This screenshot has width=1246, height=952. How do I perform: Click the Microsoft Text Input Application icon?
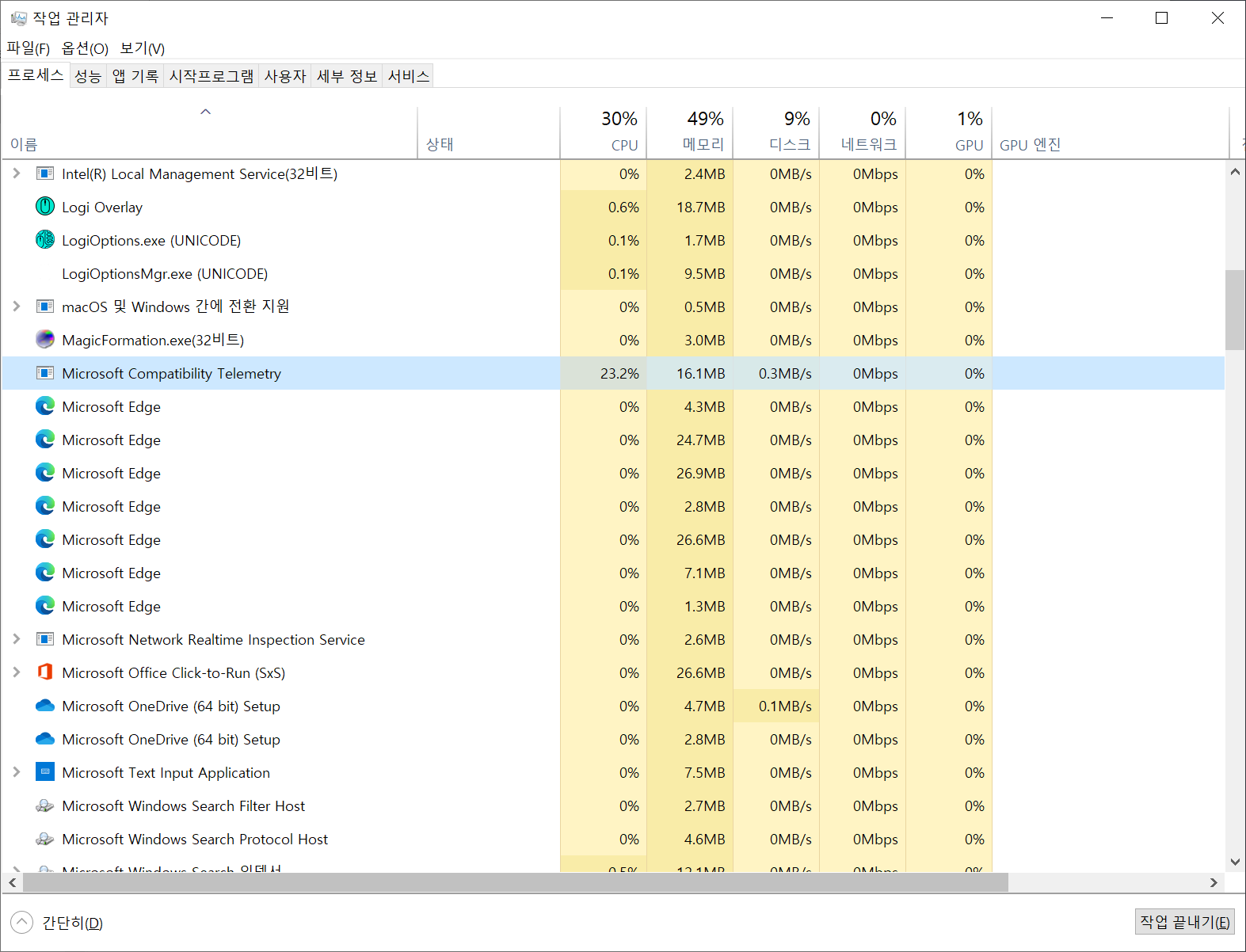point(45,772)
